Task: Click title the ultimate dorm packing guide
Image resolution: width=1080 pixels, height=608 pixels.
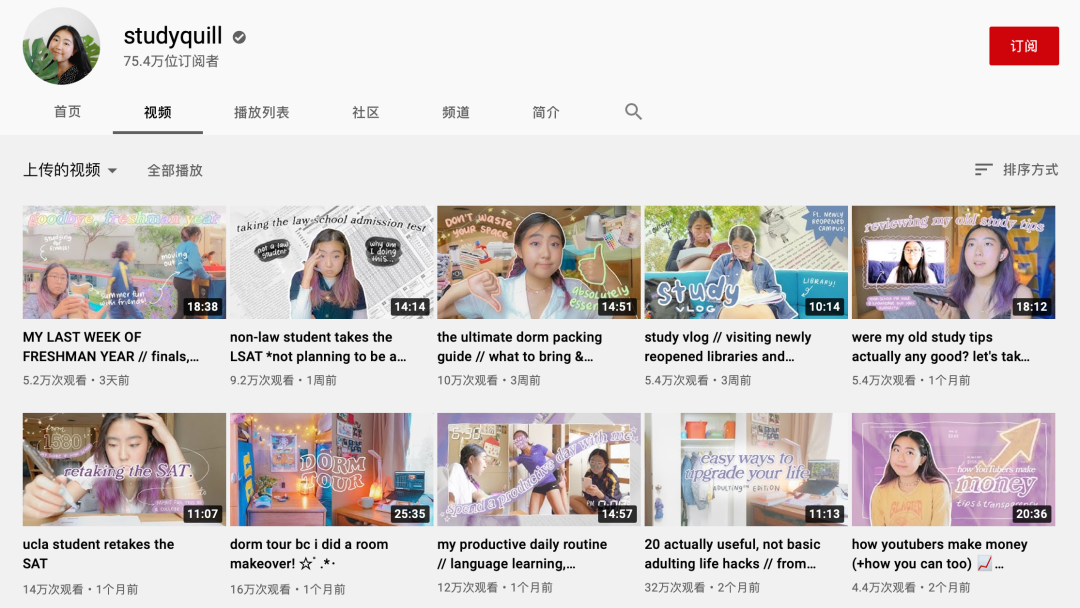Action: (x=519, y=346)
